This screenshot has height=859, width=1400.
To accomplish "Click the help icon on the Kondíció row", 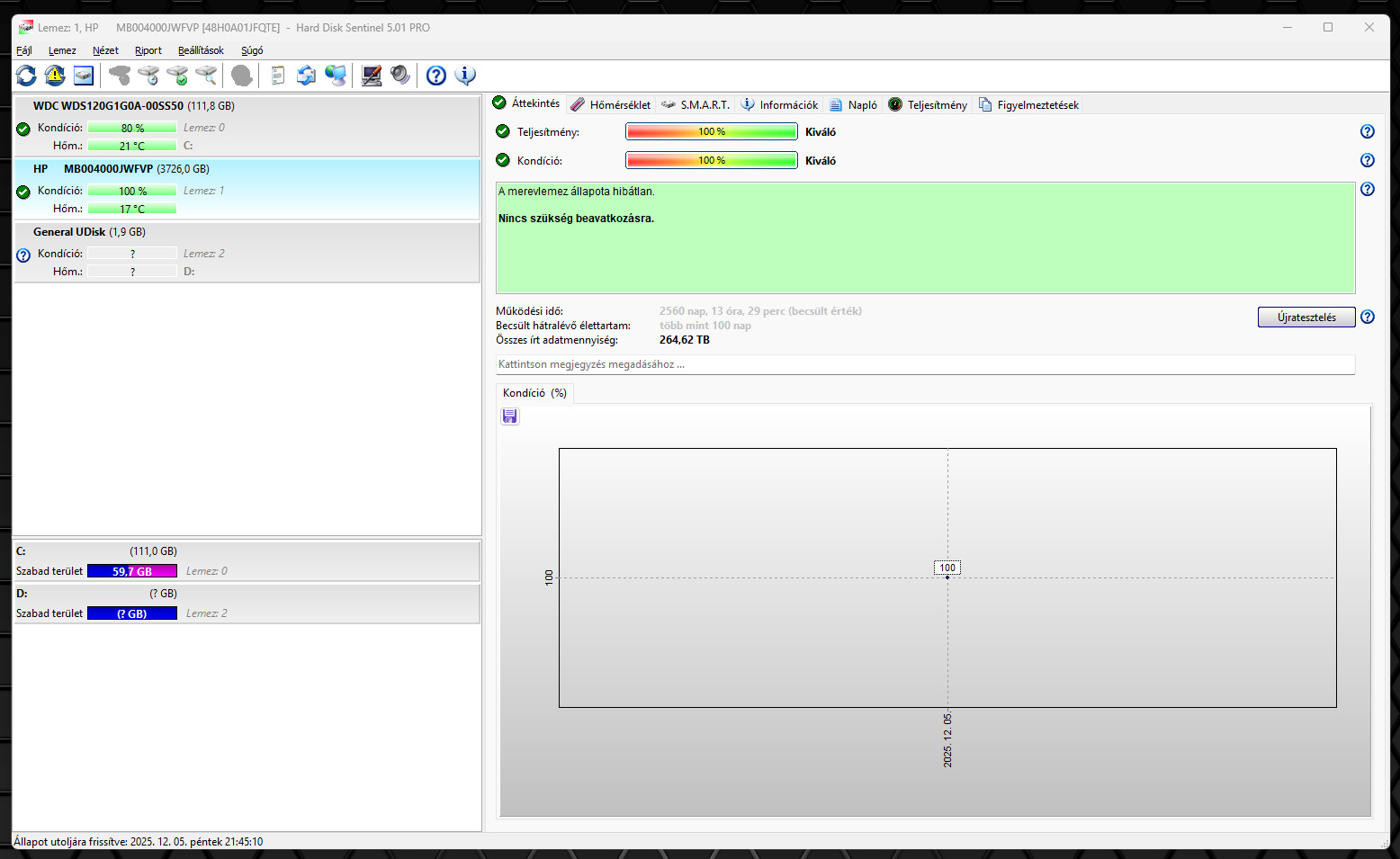I will click(1368, 160).
